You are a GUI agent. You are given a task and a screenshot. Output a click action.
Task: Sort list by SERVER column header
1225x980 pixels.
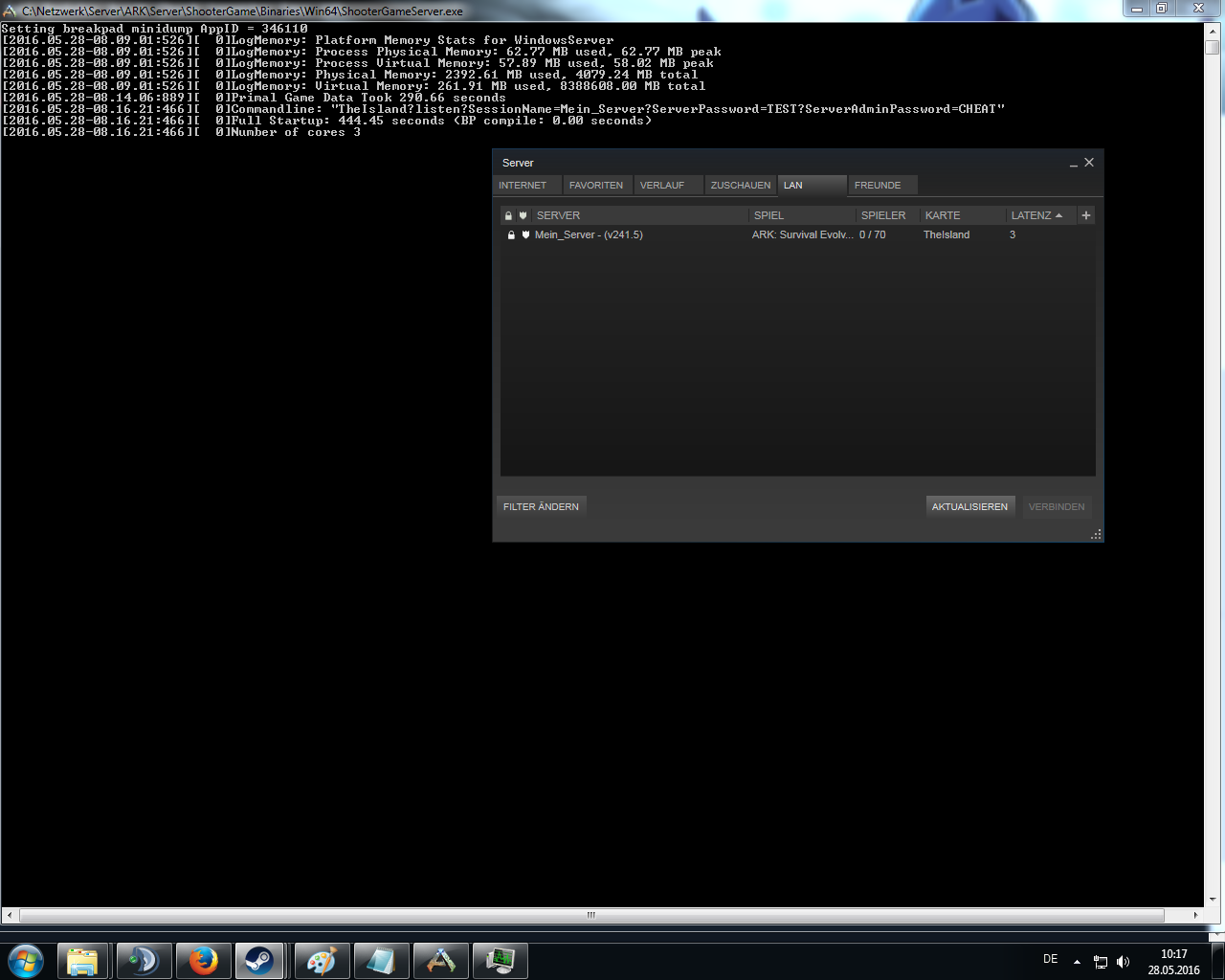click(x=639, y=215)
